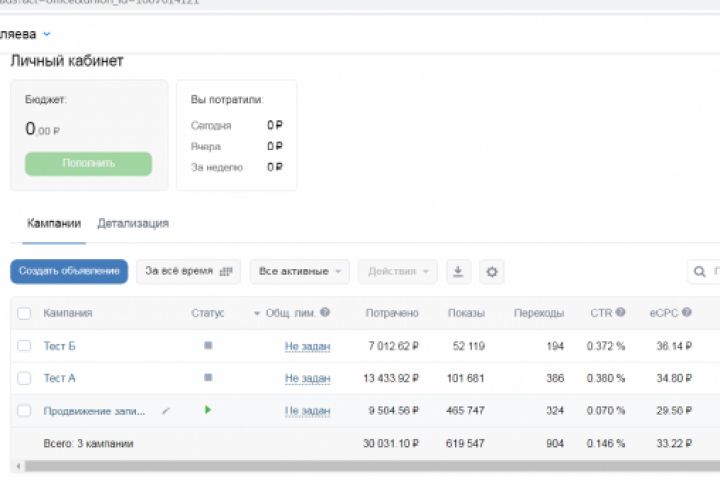Click the download statistics icon
Screen dimensions: 720x480
(x=458, y=271)
